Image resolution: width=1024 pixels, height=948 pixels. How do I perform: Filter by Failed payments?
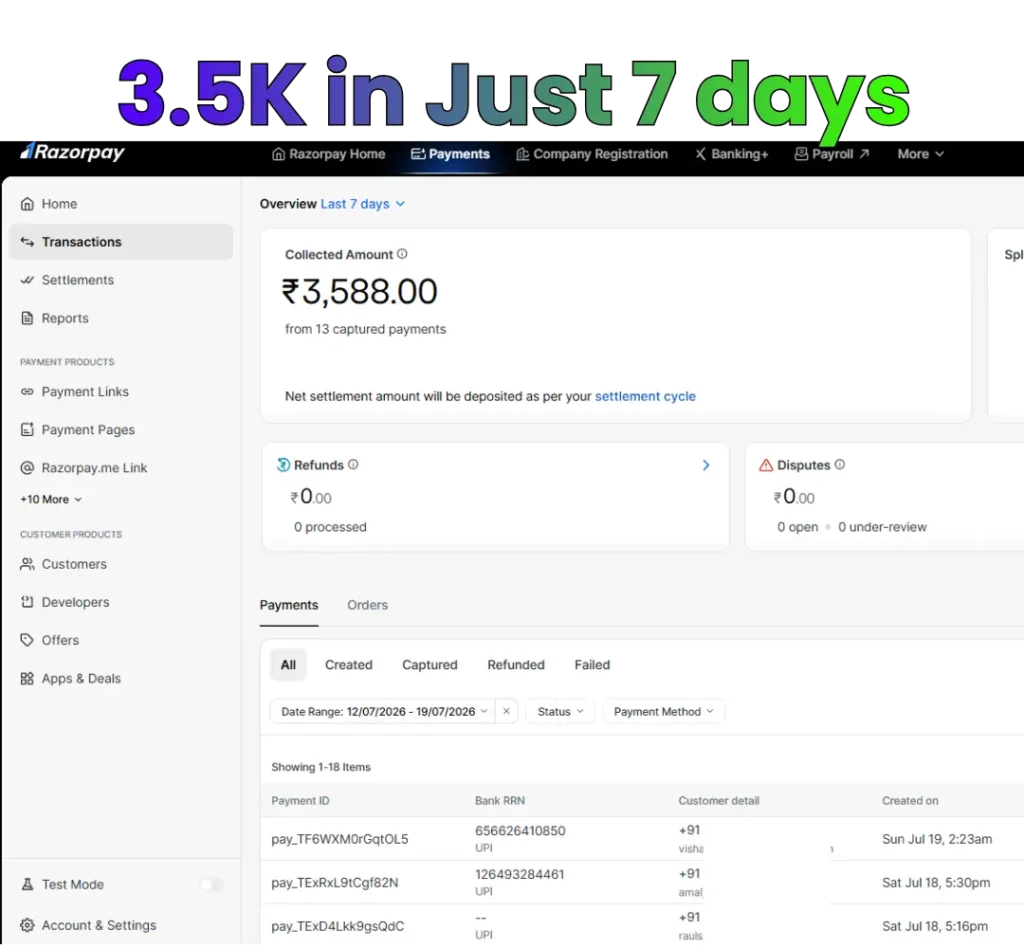pos(592,665)
